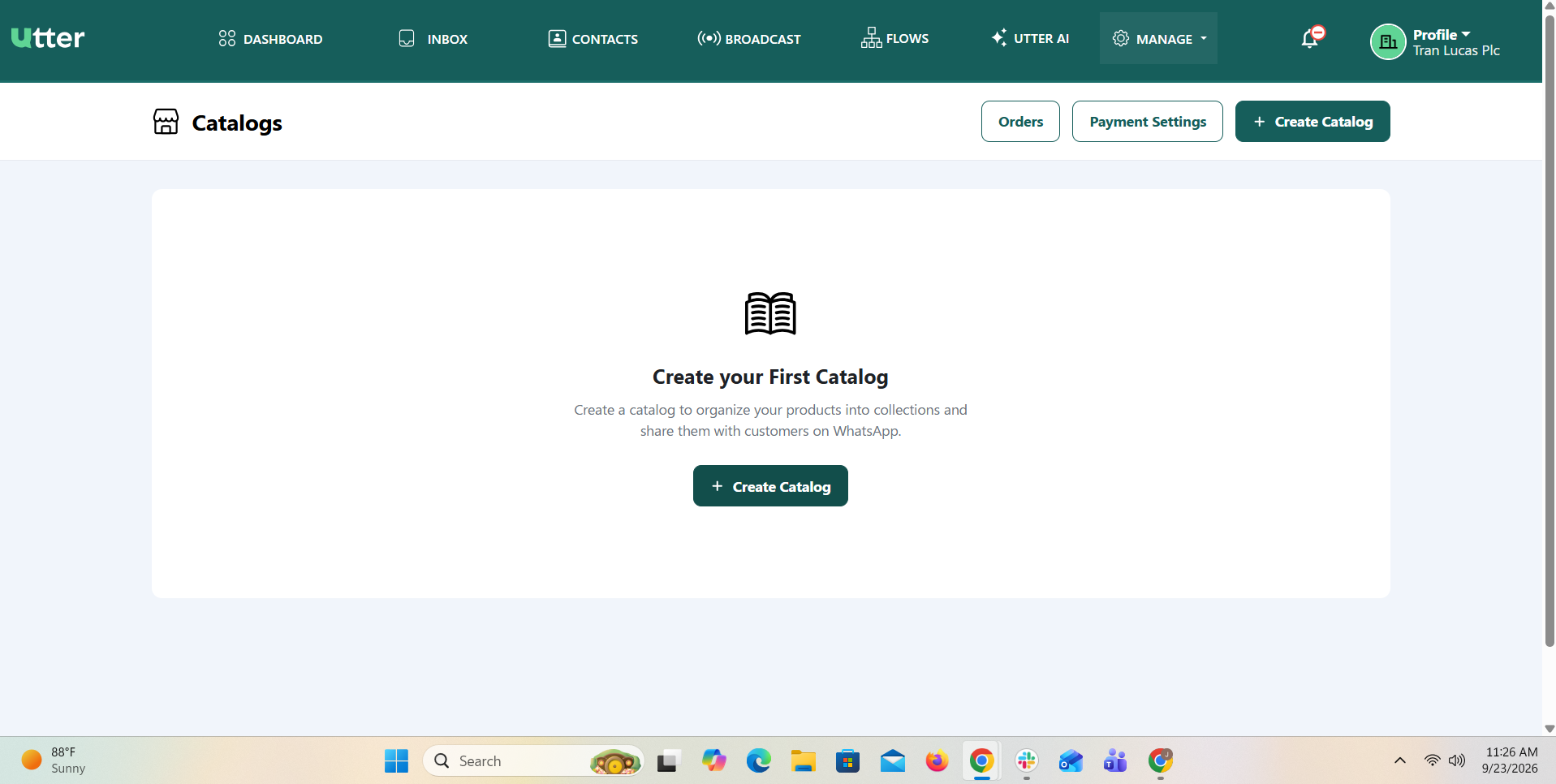Launch Firefox from the taskbar
Image resolution: width=1556 pixels, height=784 pixels.
point(937,761)
